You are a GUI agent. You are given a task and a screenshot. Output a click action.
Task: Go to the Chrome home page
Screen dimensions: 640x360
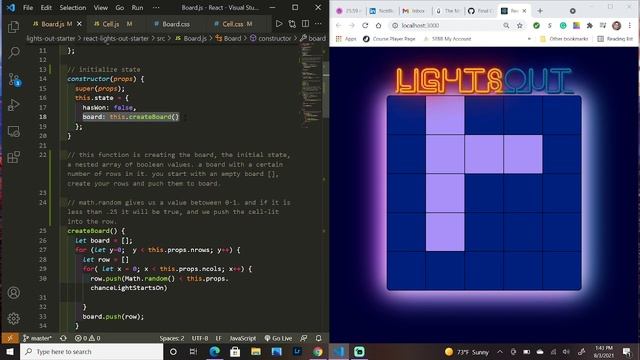[378, 25]
